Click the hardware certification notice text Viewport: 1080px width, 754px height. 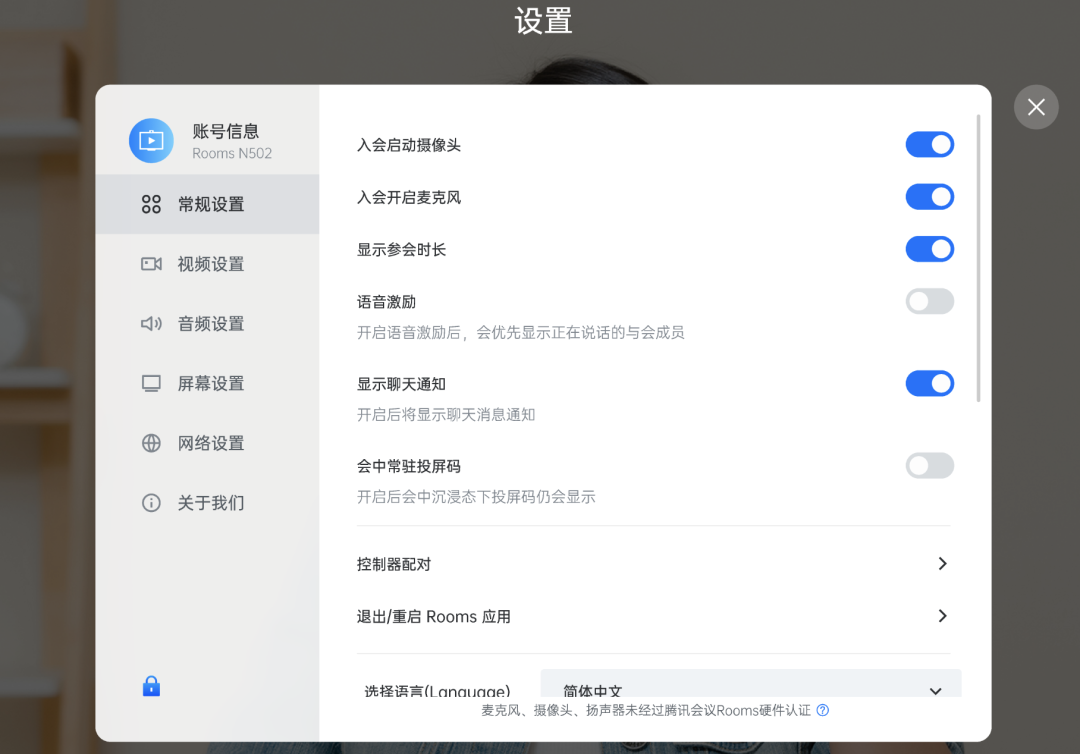coord(646,710)
